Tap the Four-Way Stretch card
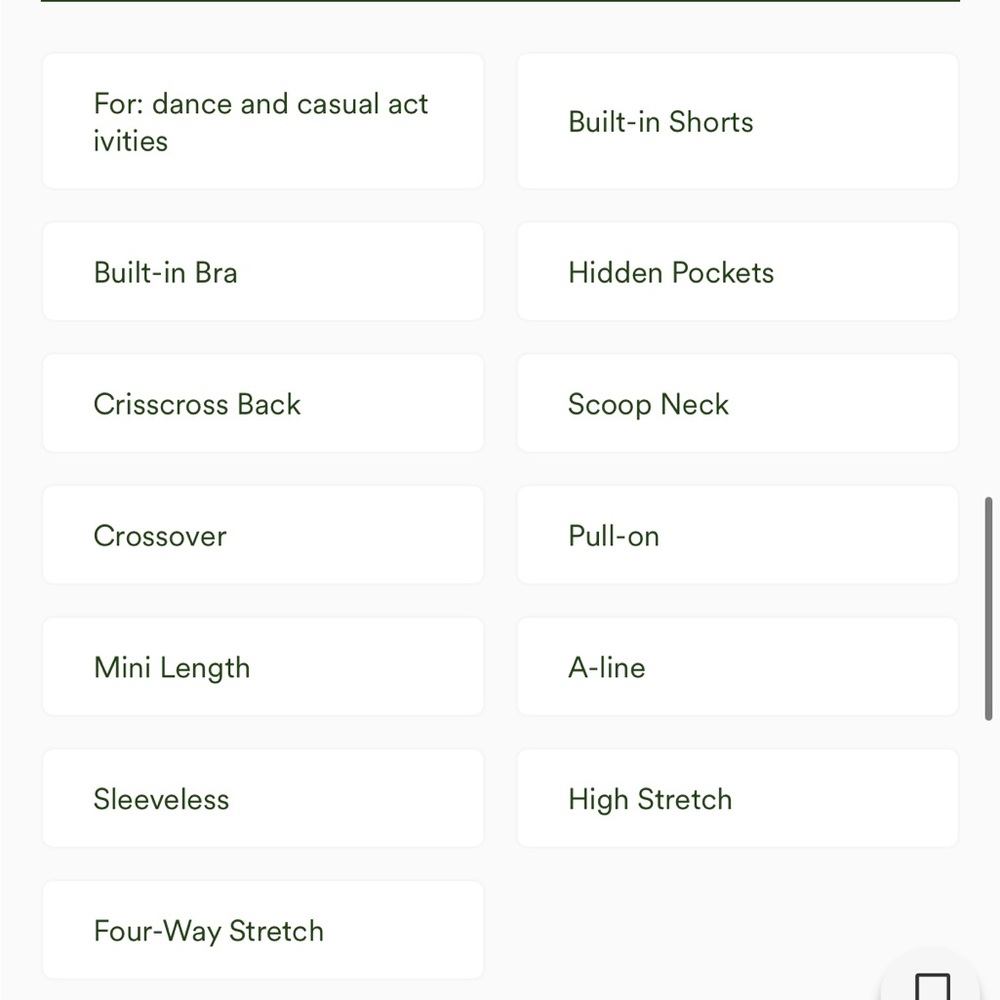Viewport: 1000px width, 1000px height. coord(263,931)
